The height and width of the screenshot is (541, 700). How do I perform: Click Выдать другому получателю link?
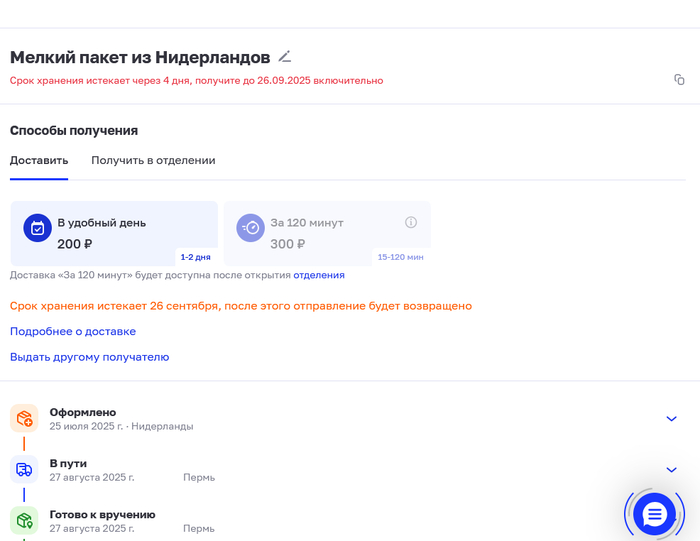[x=90, y=357]
